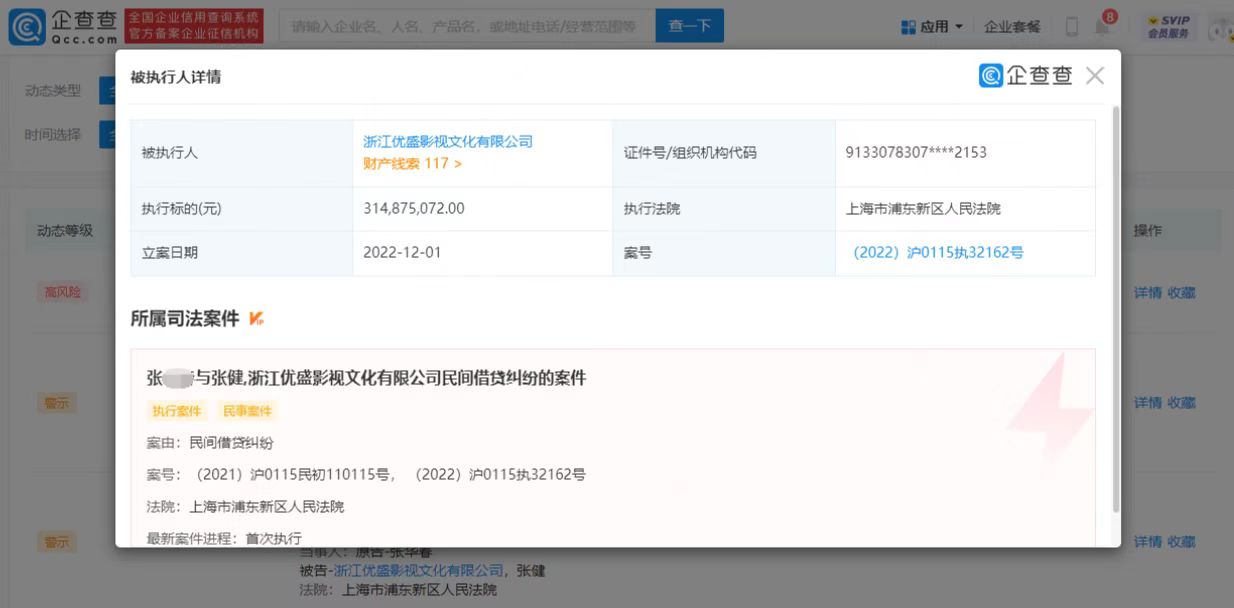The height and width of the screenshot is (608, 1234).
Task: Expand the 应用 dropdown arrow
Action: tap(959, 27)
